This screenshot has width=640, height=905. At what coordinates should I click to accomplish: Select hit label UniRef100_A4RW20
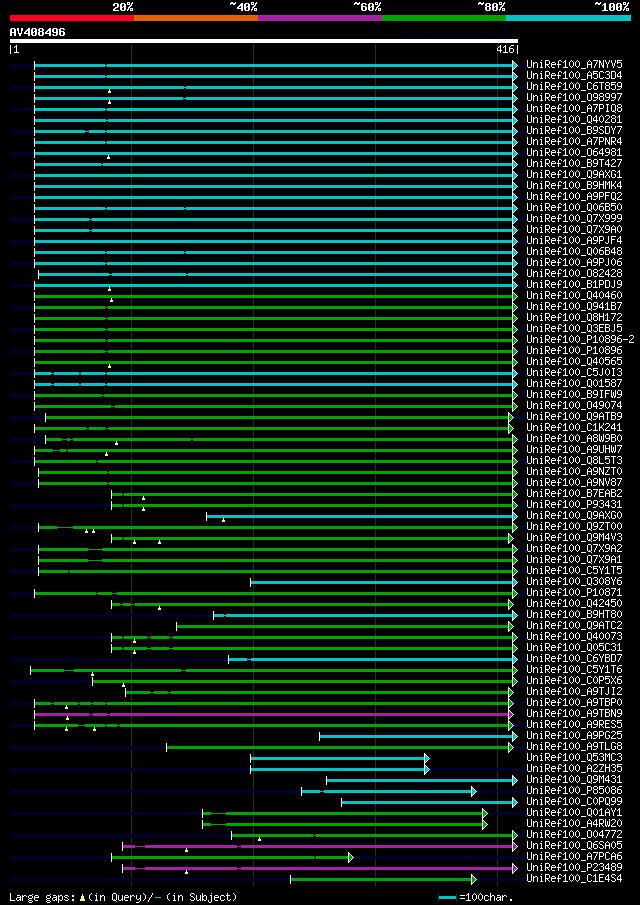coord(574,823)
